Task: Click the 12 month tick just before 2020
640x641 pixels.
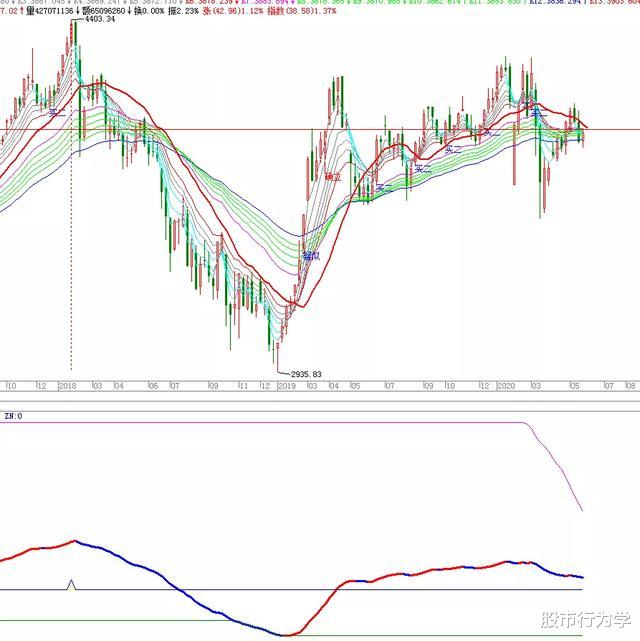Action: [x=484, y=386]
